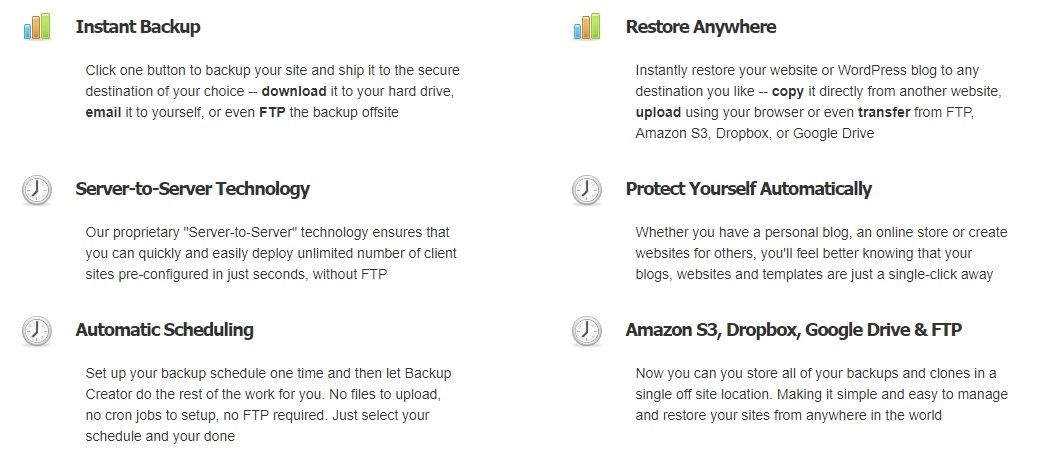1043x455 pixels.
Task: Click the Automatic Scheduling heading
Action: pyautogui.click(x=164, y=330)
